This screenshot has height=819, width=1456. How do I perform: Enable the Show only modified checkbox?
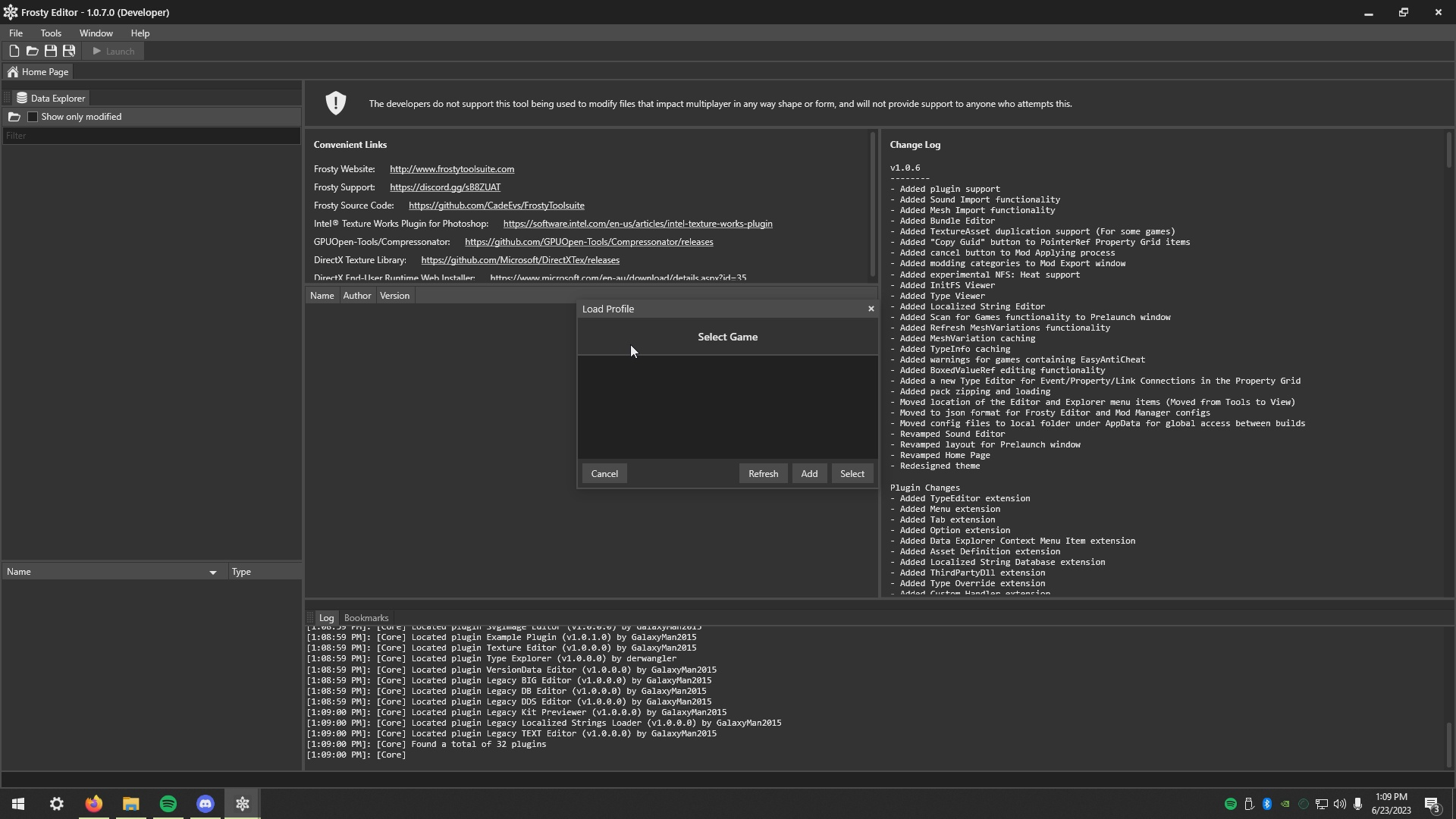coord(33,117)
